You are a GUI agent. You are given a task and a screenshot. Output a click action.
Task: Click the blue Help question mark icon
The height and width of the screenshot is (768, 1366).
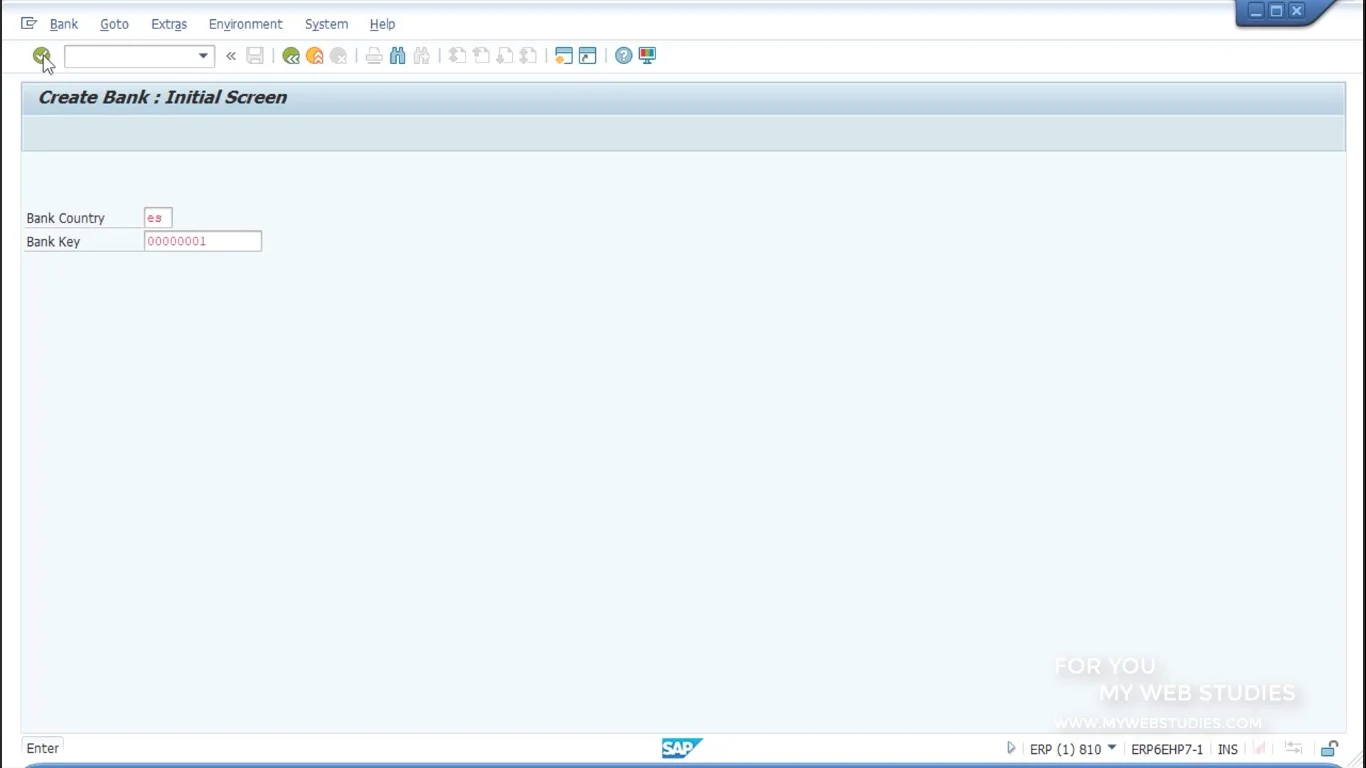[x=624, y=56]
